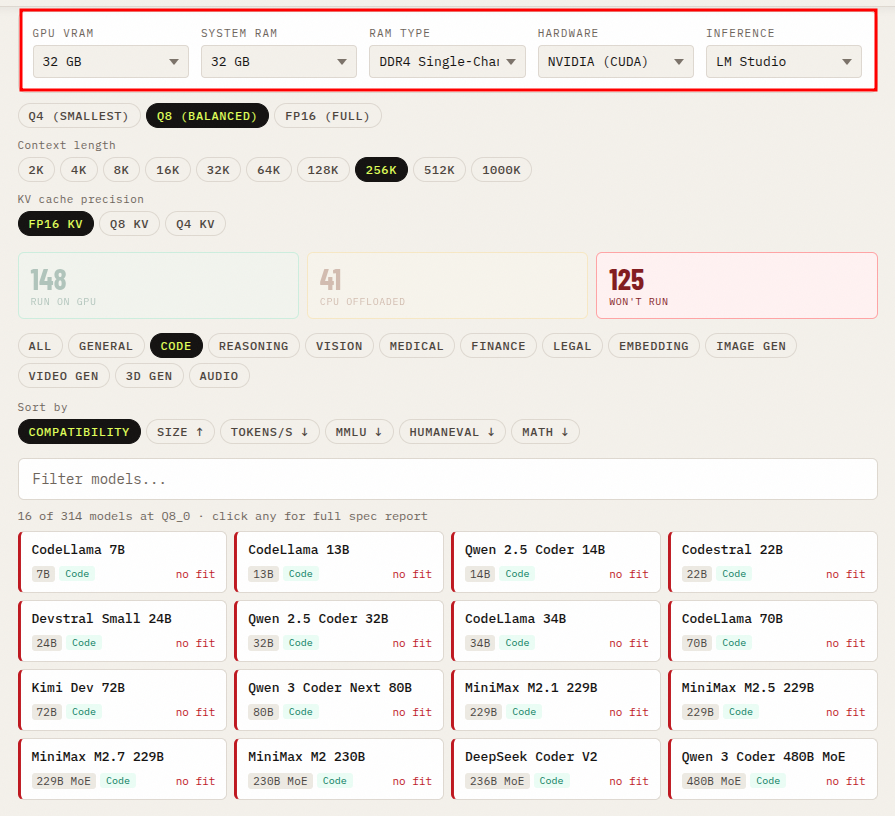Set context length to 64K

click(x=269, y=169)
